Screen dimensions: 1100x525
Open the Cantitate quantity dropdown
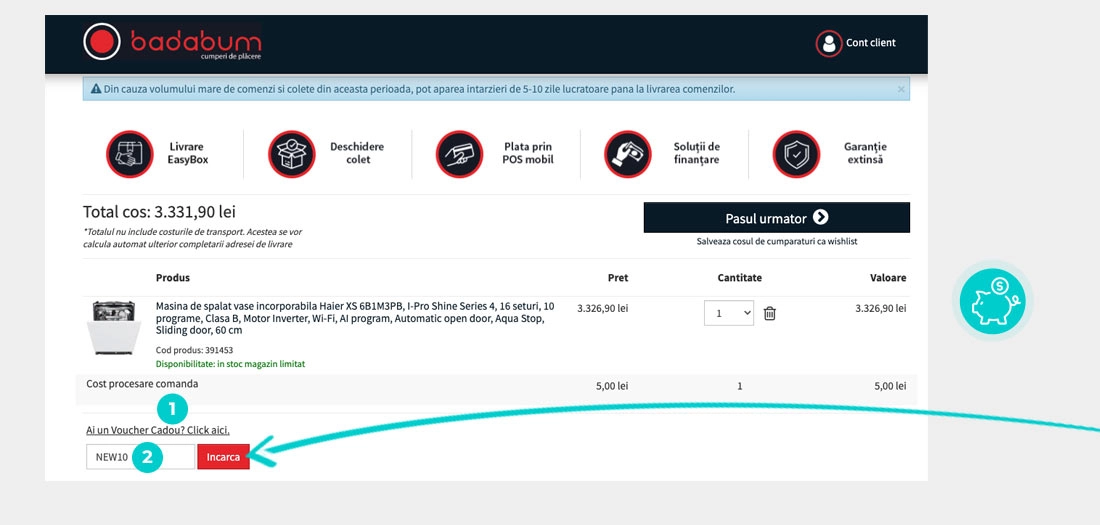(x=729, y=313)
